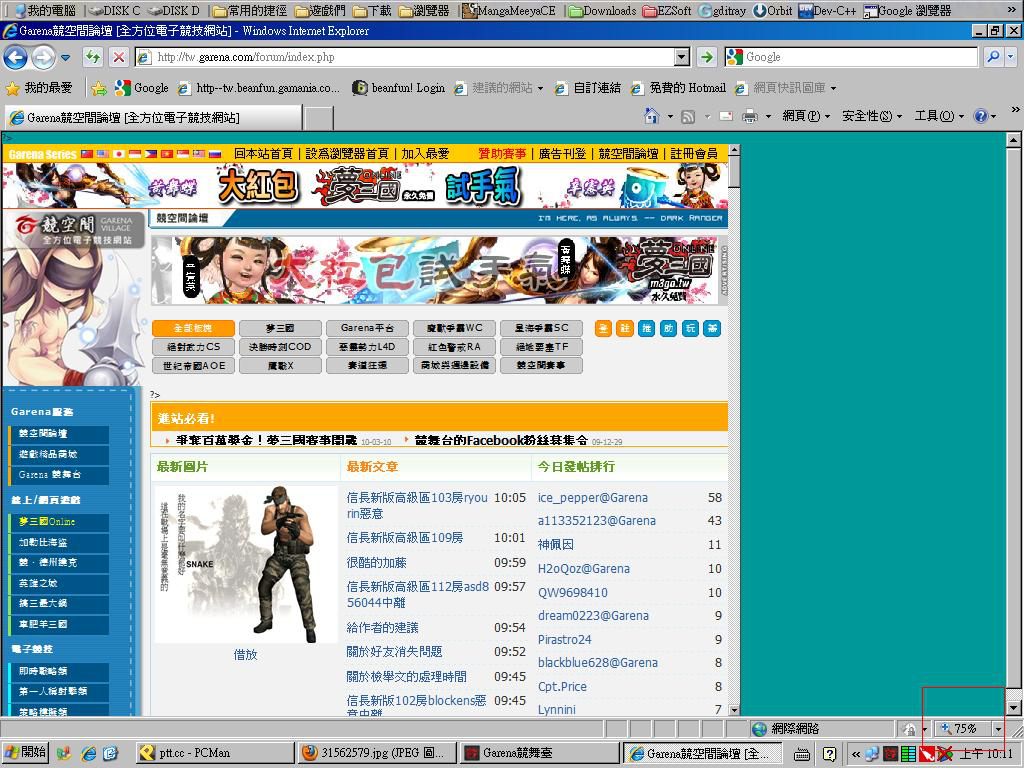Image resolution: width=1024 pixels, height=768 pixels.
Task: Click the Home icon in the command bar
Action: coord(651,116)
